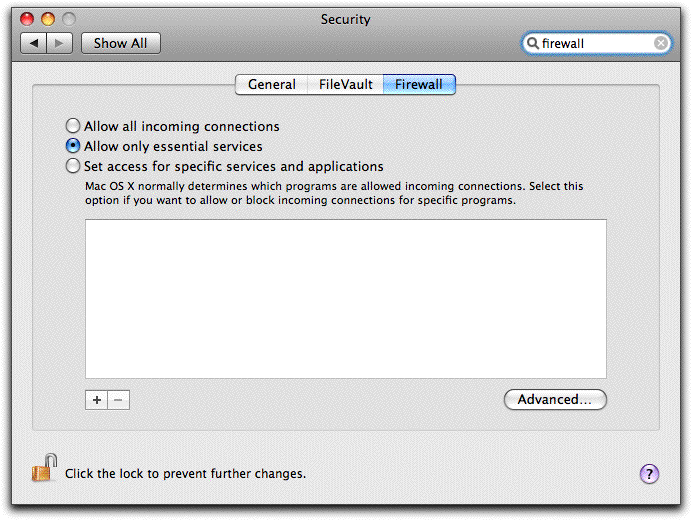Remove application with the minus button
The height and width of the screenshot is (520, 692).
click(x=119, y=400)
